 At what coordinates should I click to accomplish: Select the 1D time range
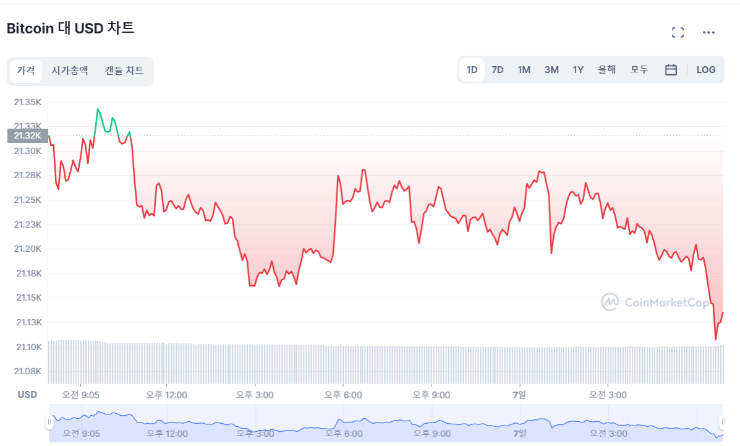pos(472,70)
